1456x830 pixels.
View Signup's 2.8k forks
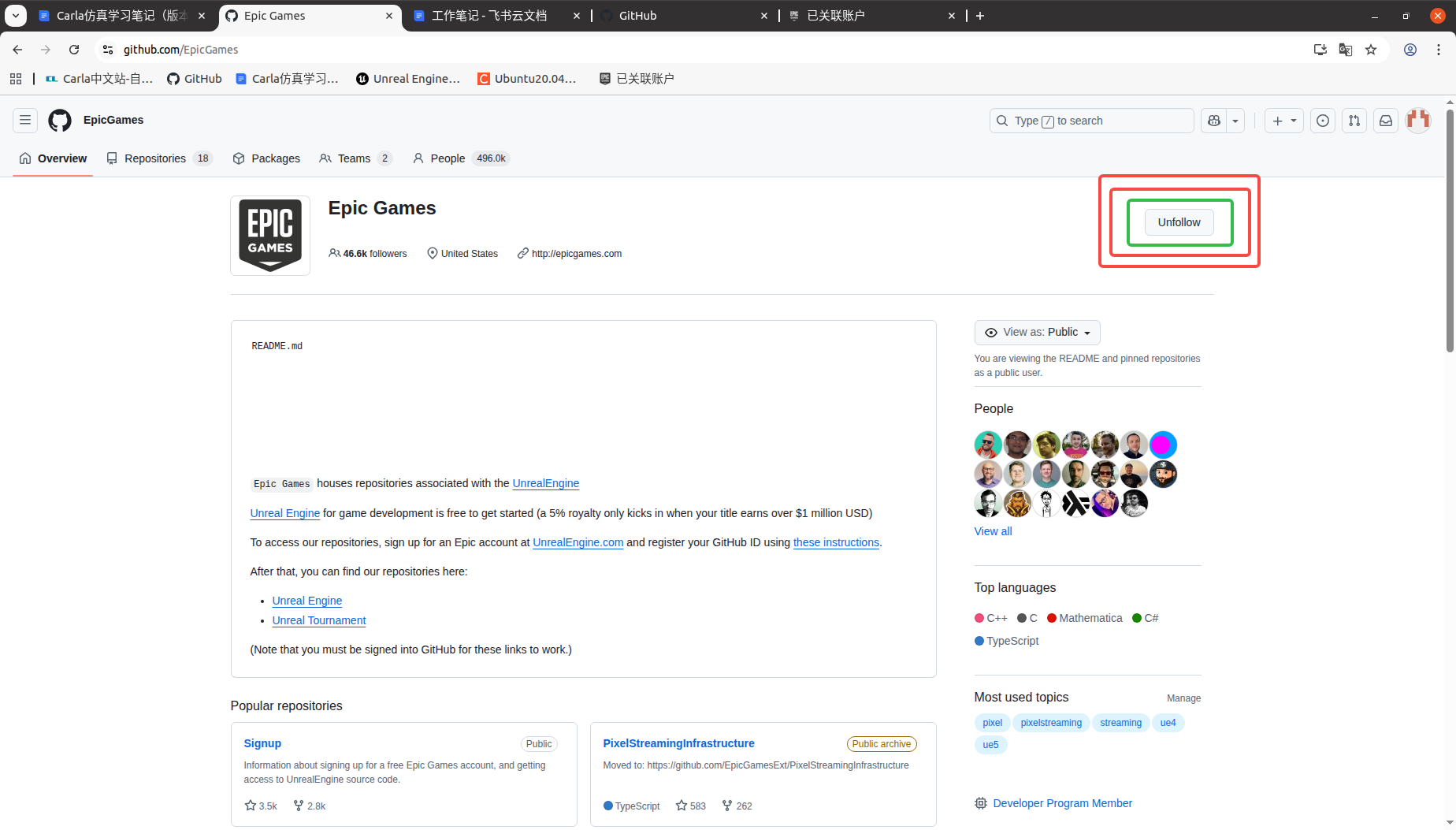point(310,806)
